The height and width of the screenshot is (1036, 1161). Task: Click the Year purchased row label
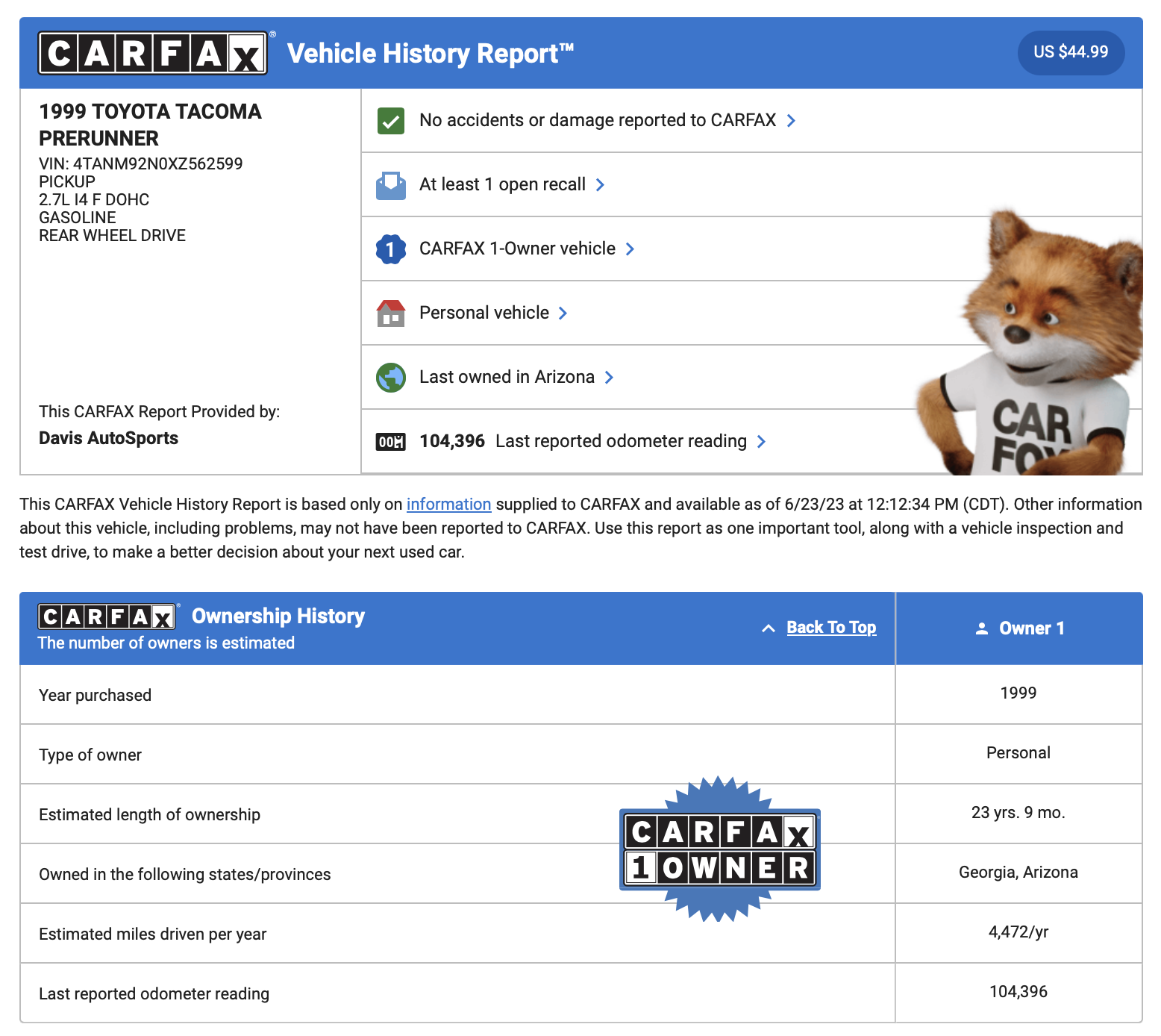click(95, 695)
